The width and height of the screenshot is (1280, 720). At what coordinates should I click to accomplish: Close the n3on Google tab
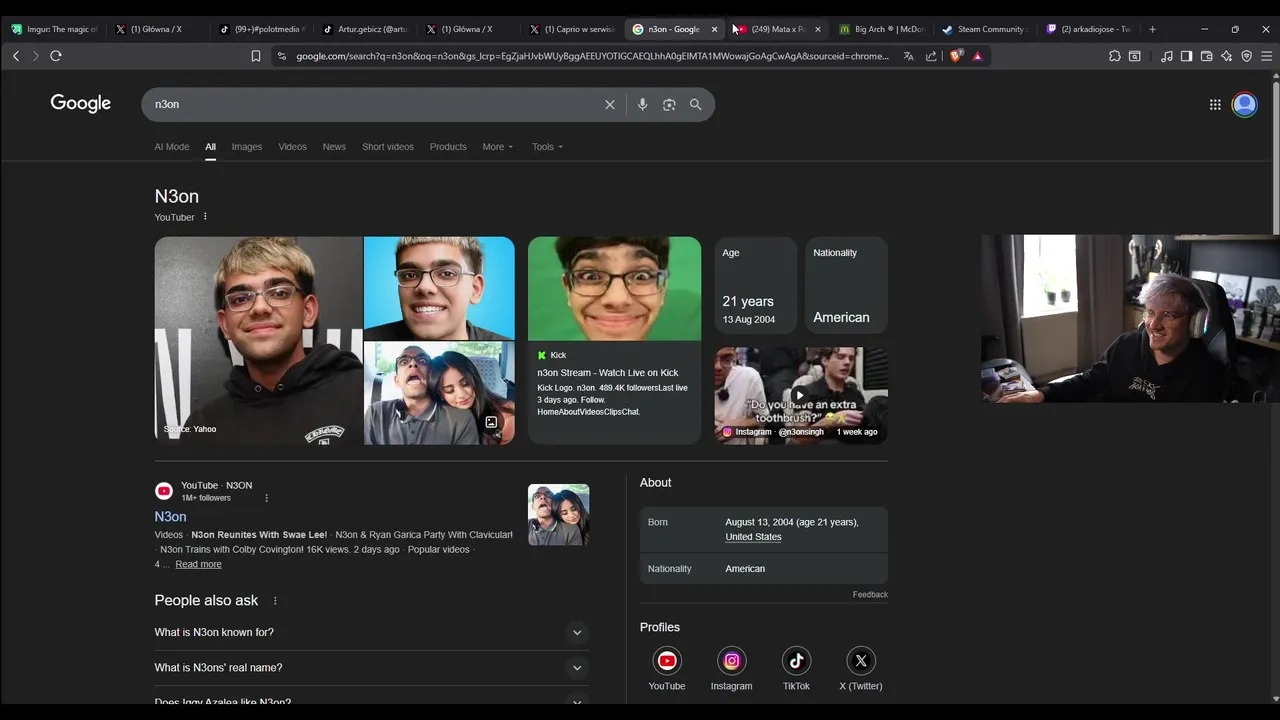(x=714, y=29)
